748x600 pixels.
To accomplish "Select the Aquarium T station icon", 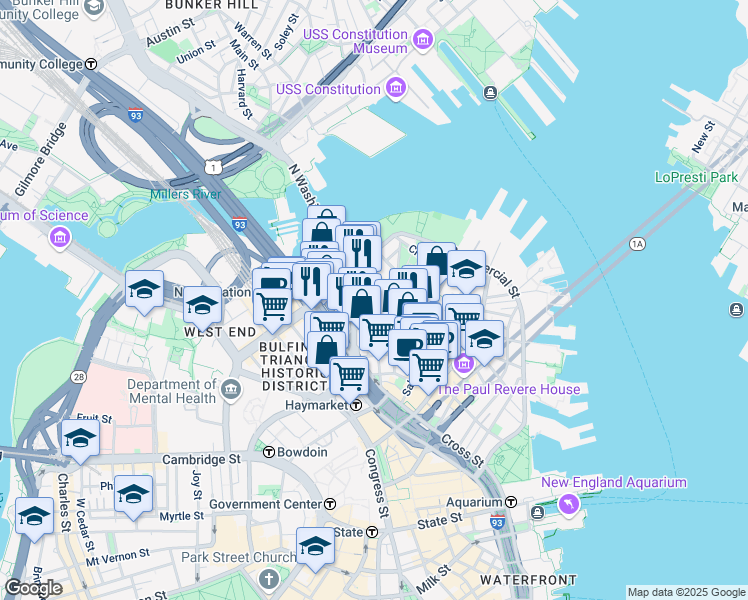I will click(511, 502).
